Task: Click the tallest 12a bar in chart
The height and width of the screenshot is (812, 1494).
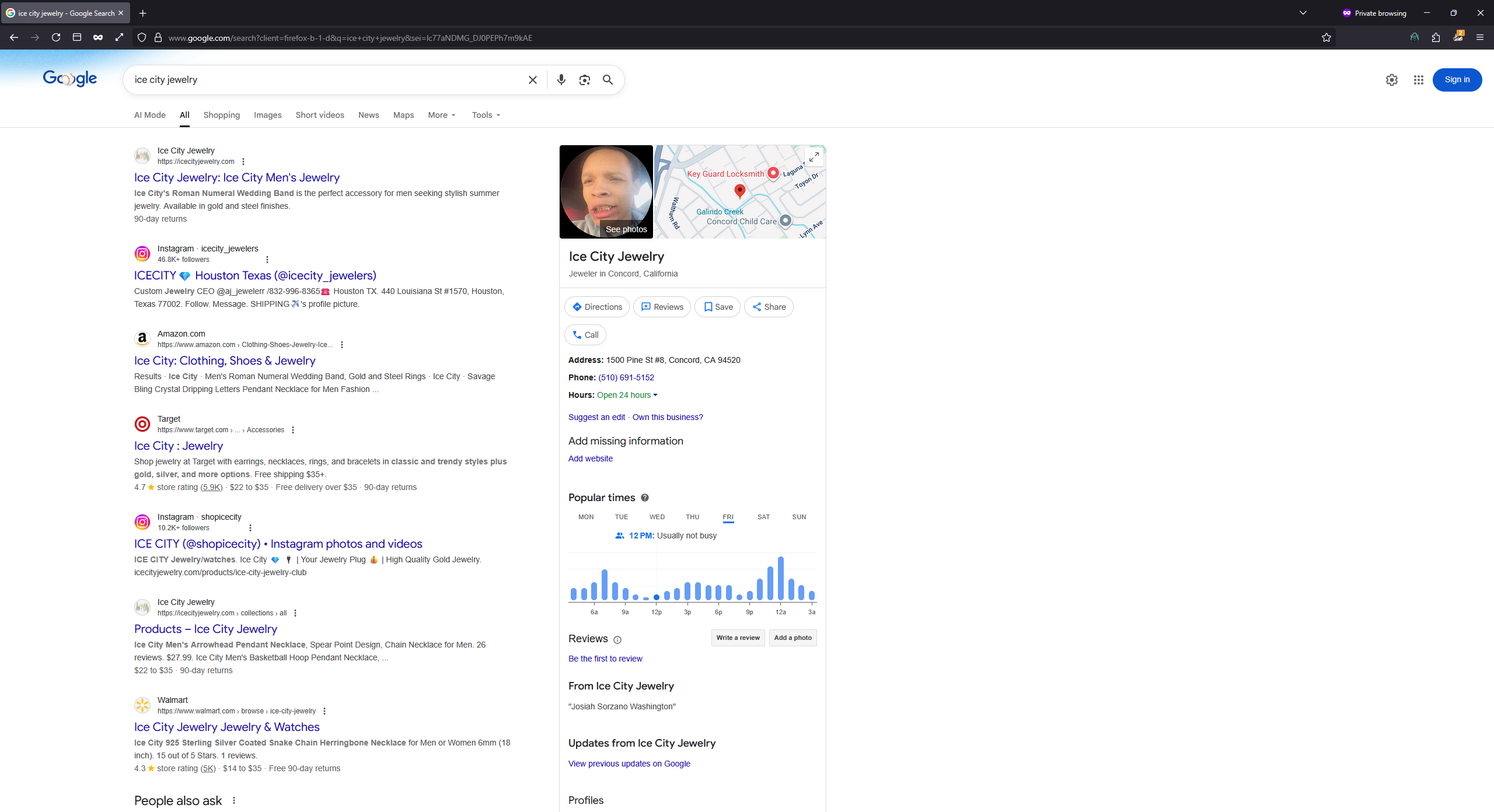Action: click(780, 577)
